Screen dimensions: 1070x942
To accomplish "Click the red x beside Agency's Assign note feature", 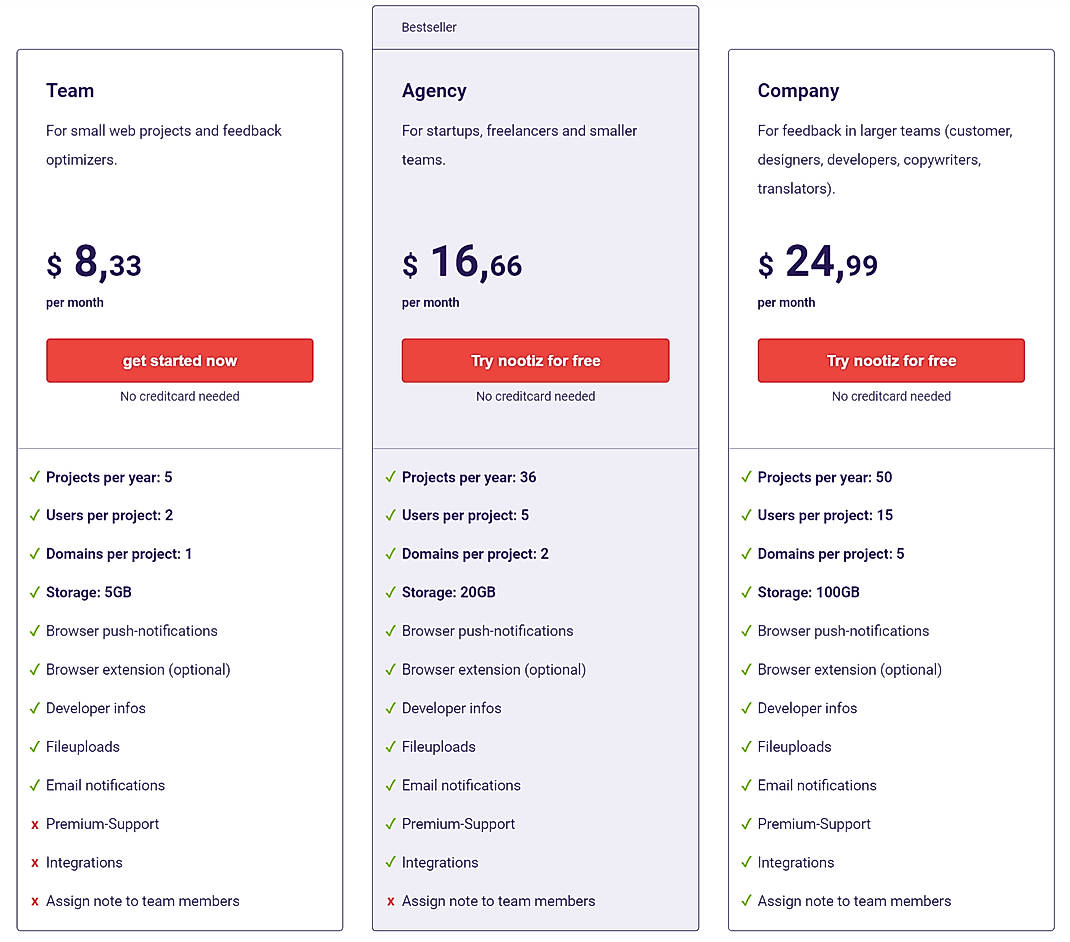I will (390, 901).
